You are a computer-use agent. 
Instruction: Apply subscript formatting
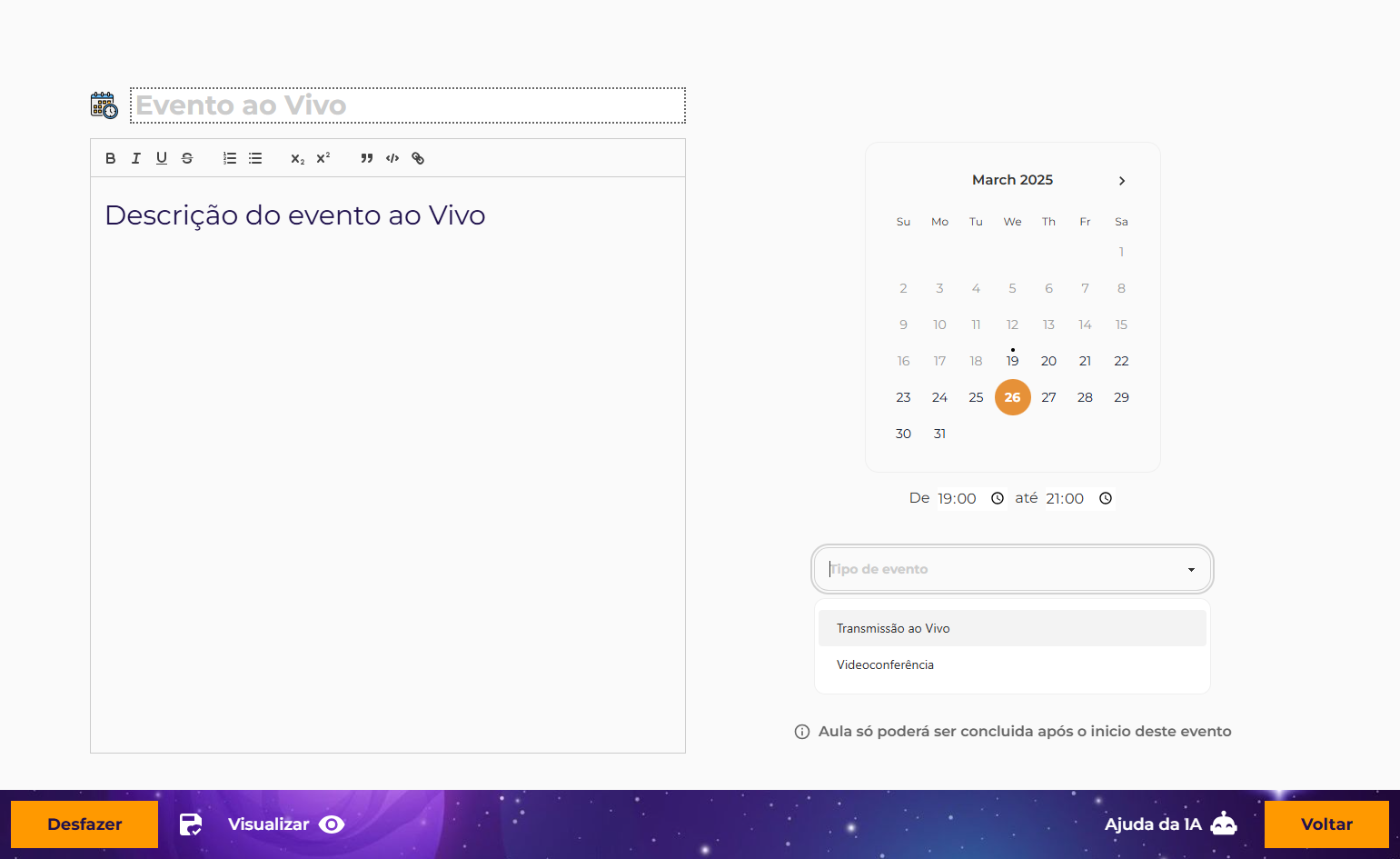click(x=298, y=158)
